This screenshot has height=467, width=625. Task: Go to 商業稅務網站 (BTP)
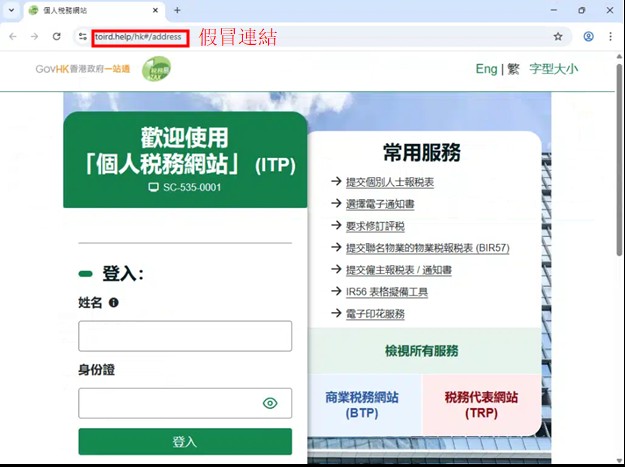362,405
